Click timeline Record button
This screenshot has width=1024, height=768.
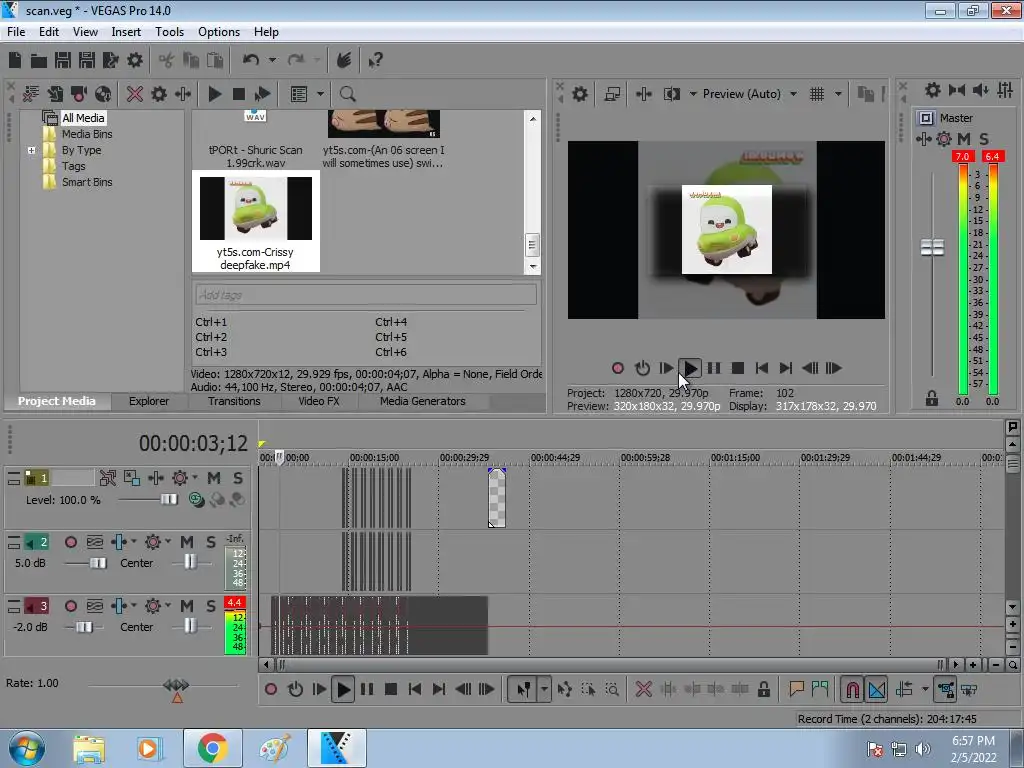click(271, 689)
